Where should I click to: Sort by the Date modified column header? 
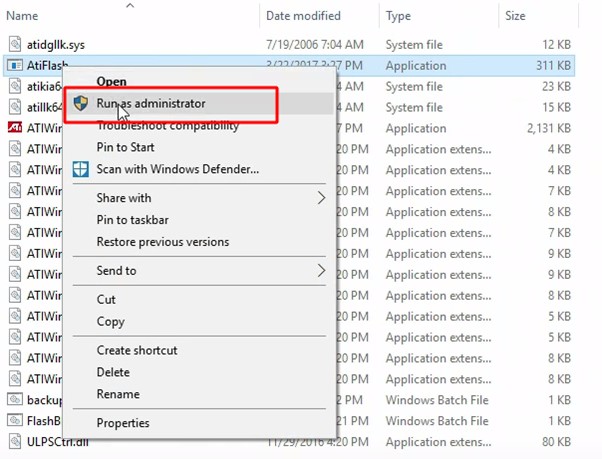(x=303, y=16)
